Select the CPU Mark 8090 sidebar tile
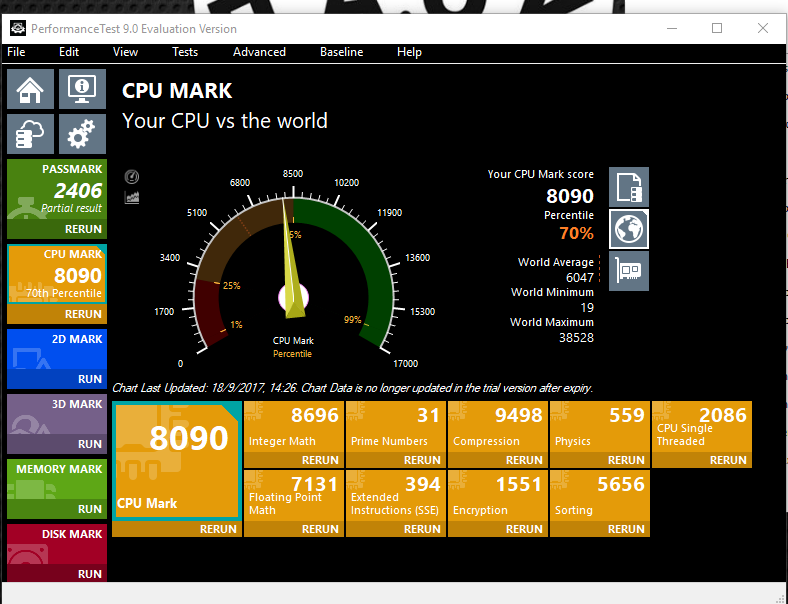This screenshot has height=604, width=788. click(x=57, y=274)
